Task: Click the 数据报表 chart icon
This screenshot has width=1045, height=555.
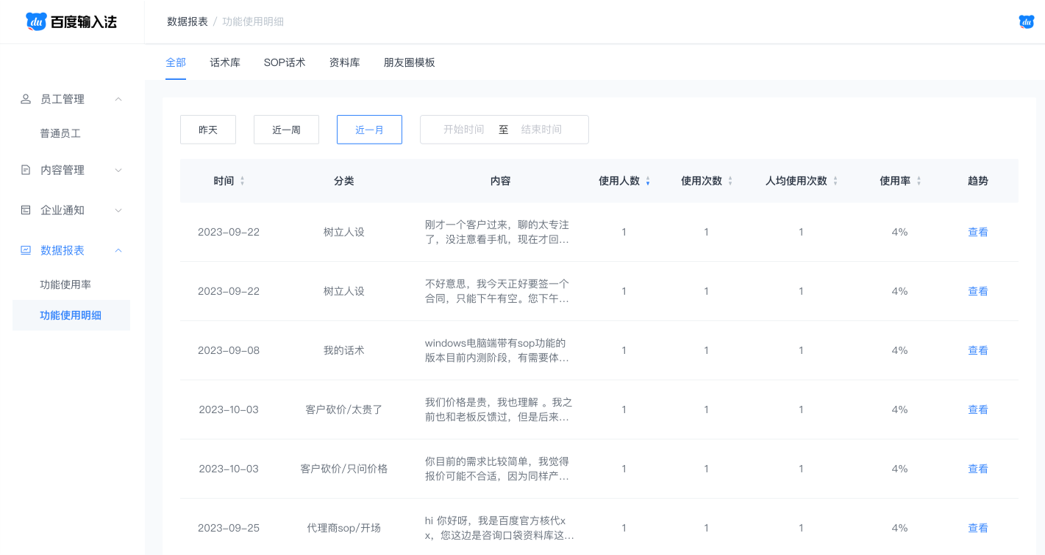Action: 26,250
